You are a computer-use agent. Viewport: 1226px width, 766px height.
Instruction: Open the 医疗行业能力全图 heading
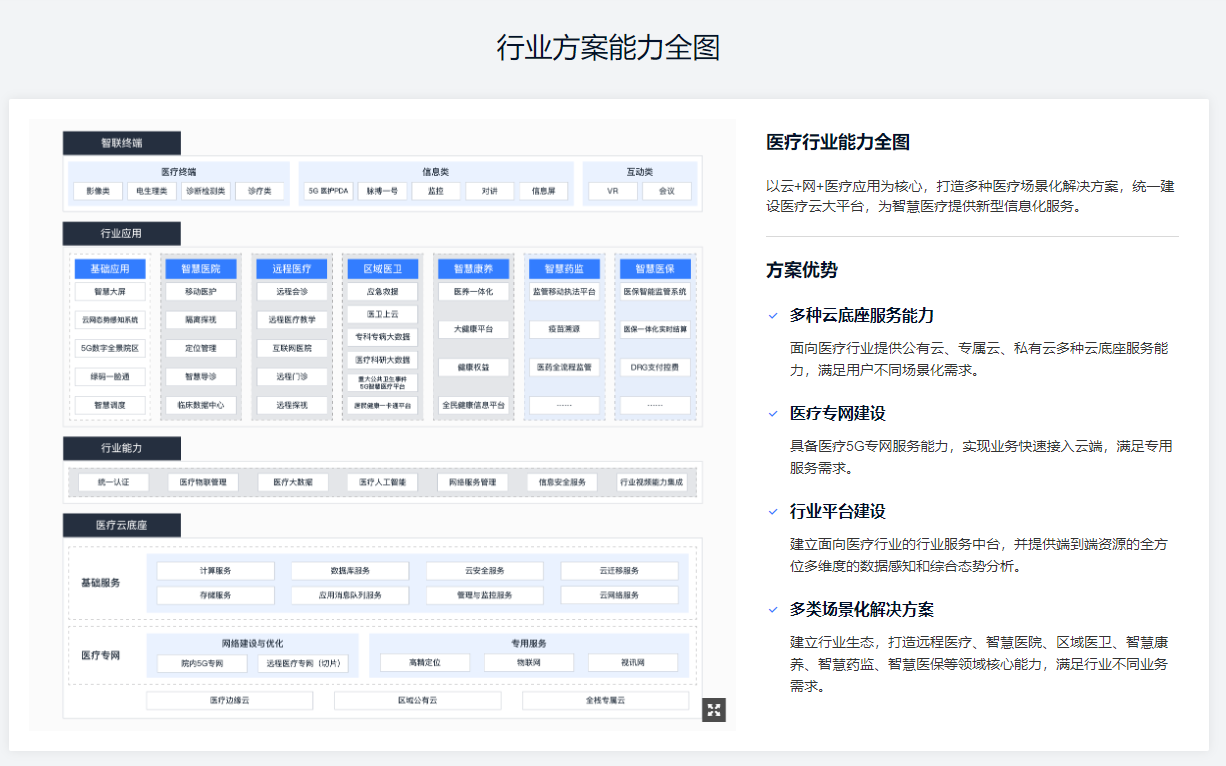pos(838,143)
